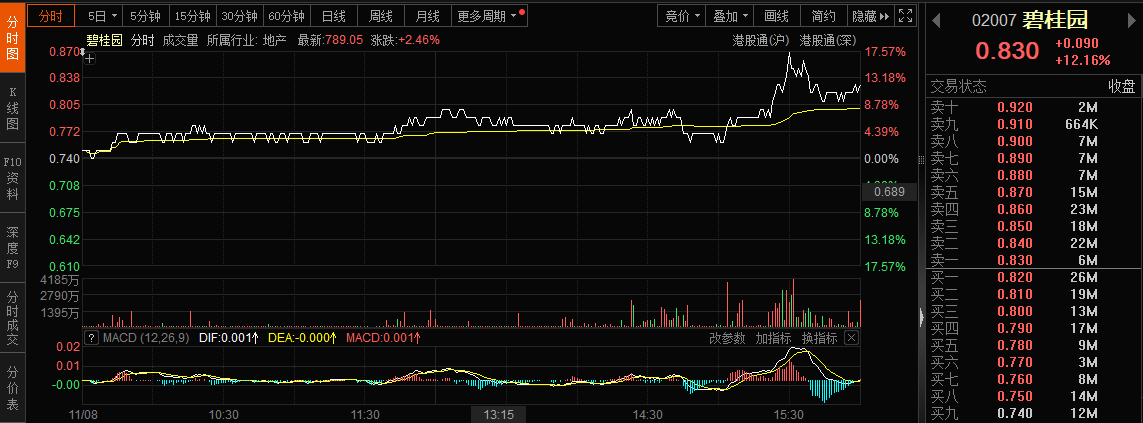This screenshot has height=423, width=1143.
Task: Open the 分价表 sidebar tab
Action: click(12, 387)
